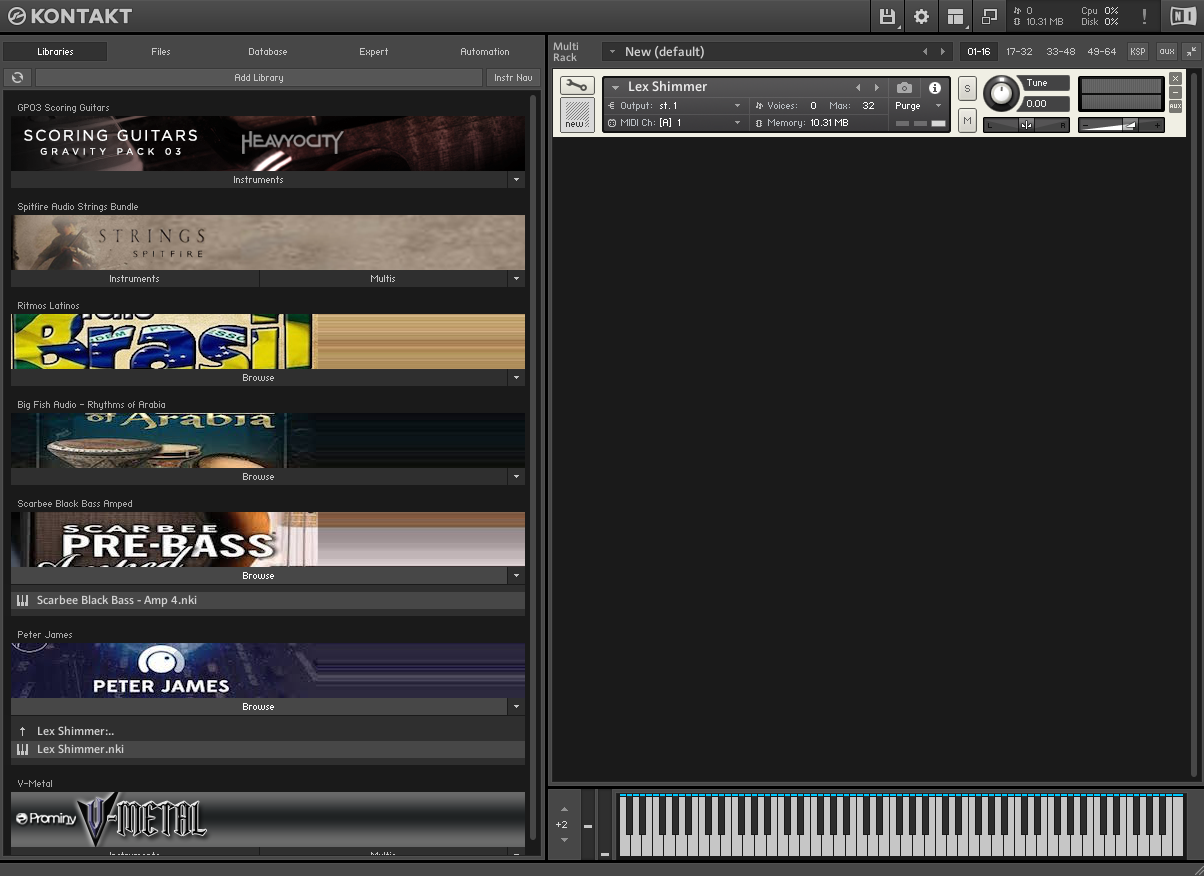This screenshot has height=876, width=1204.
Task: Load next multi with right arrow
Action: click(941, 52)
